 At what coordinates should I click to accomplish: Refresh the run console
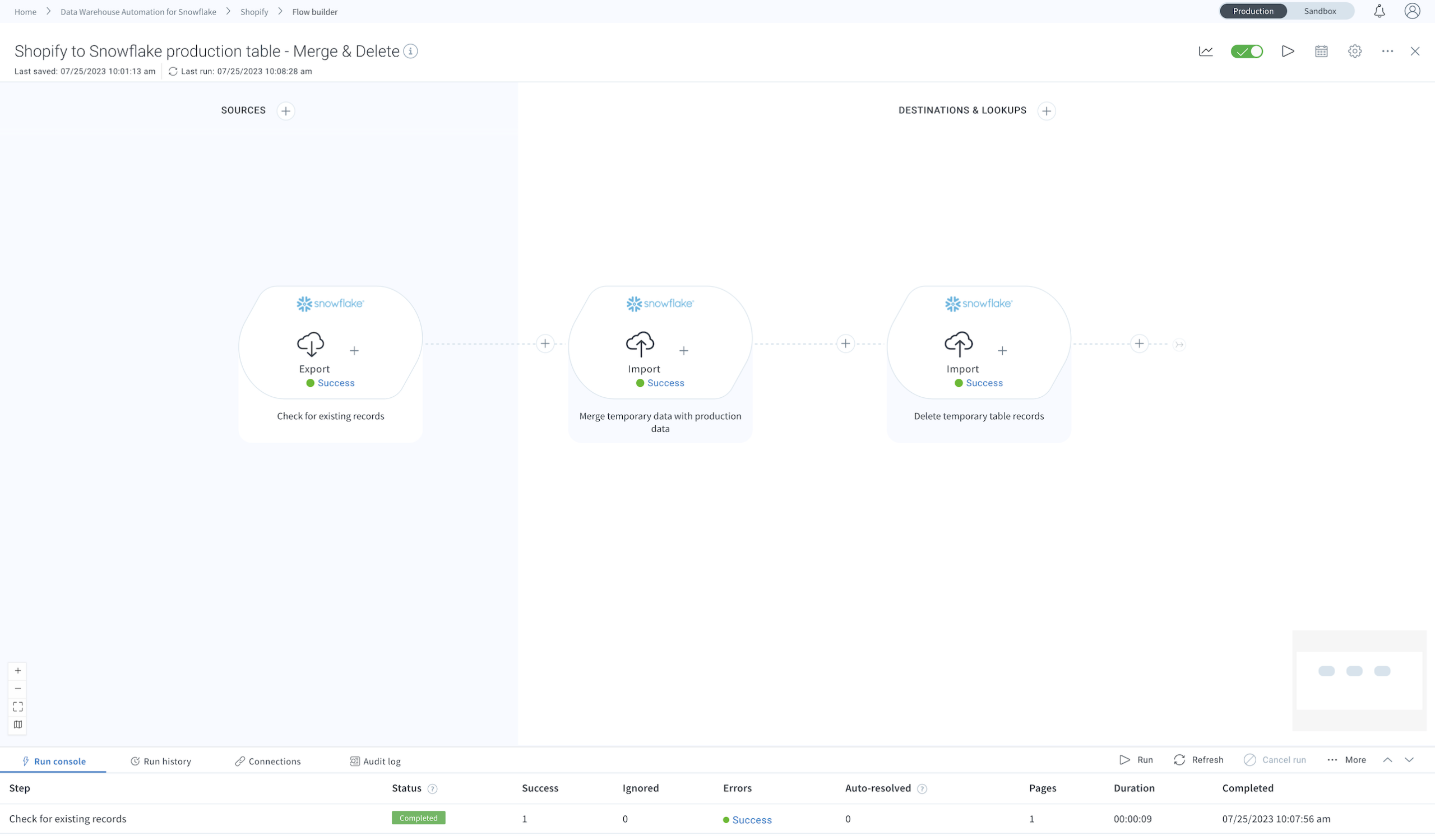pos(1198,760)
